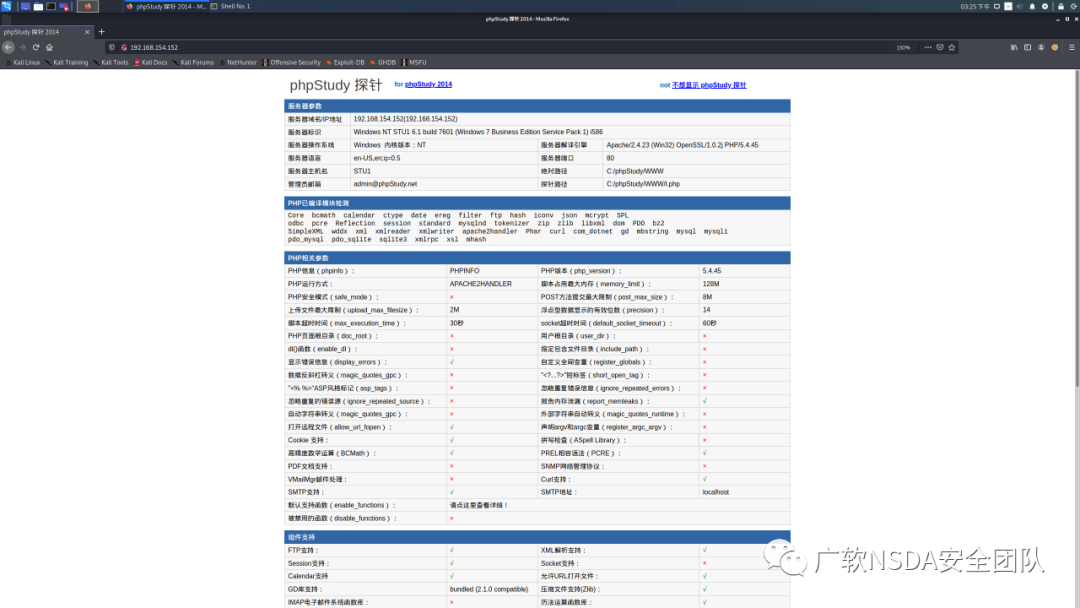The height and width of the screenshot is (608, 1080).
Task: Click 请点这里查看详细 for enable_functions
Action: click(479, 505)
